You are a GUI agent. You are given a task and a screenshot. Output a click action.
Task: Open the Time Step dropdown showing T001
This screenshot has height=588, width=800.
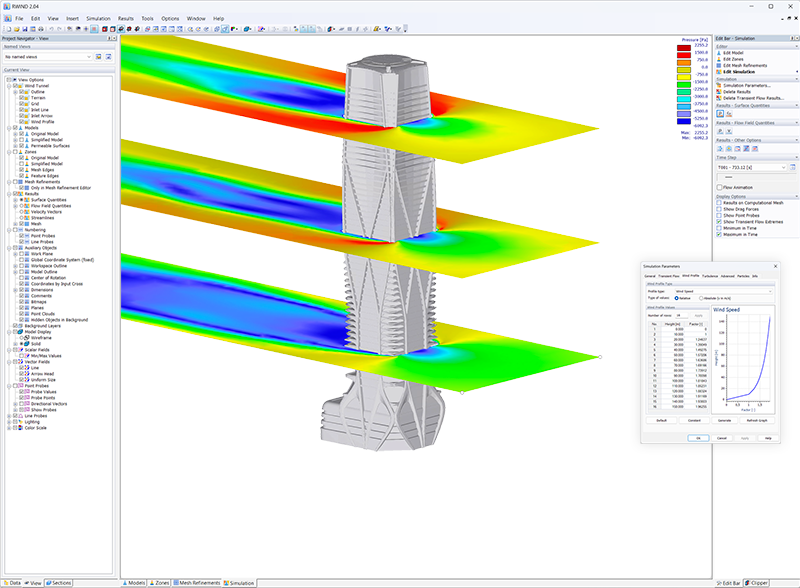click(x=749, y=166)
